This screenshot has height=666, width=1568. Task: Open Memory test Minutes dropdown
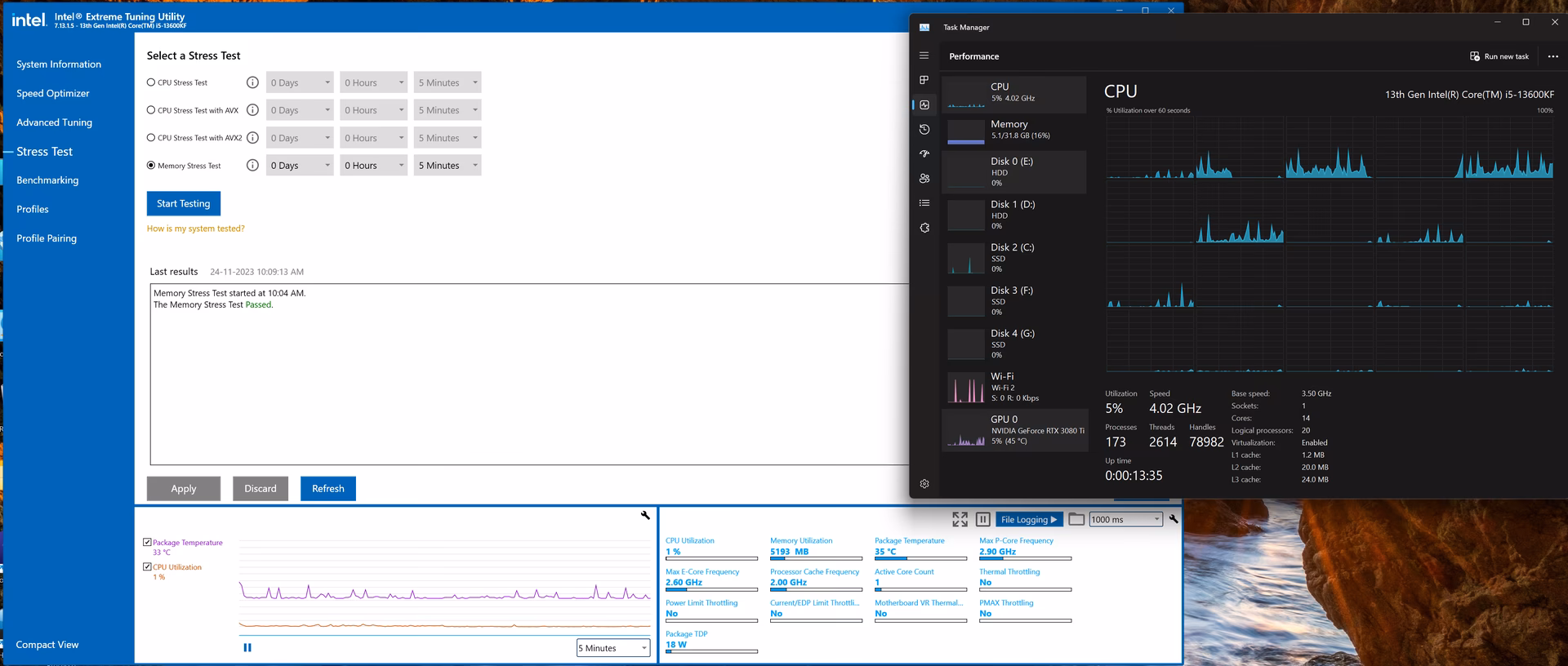pos(447,166)
